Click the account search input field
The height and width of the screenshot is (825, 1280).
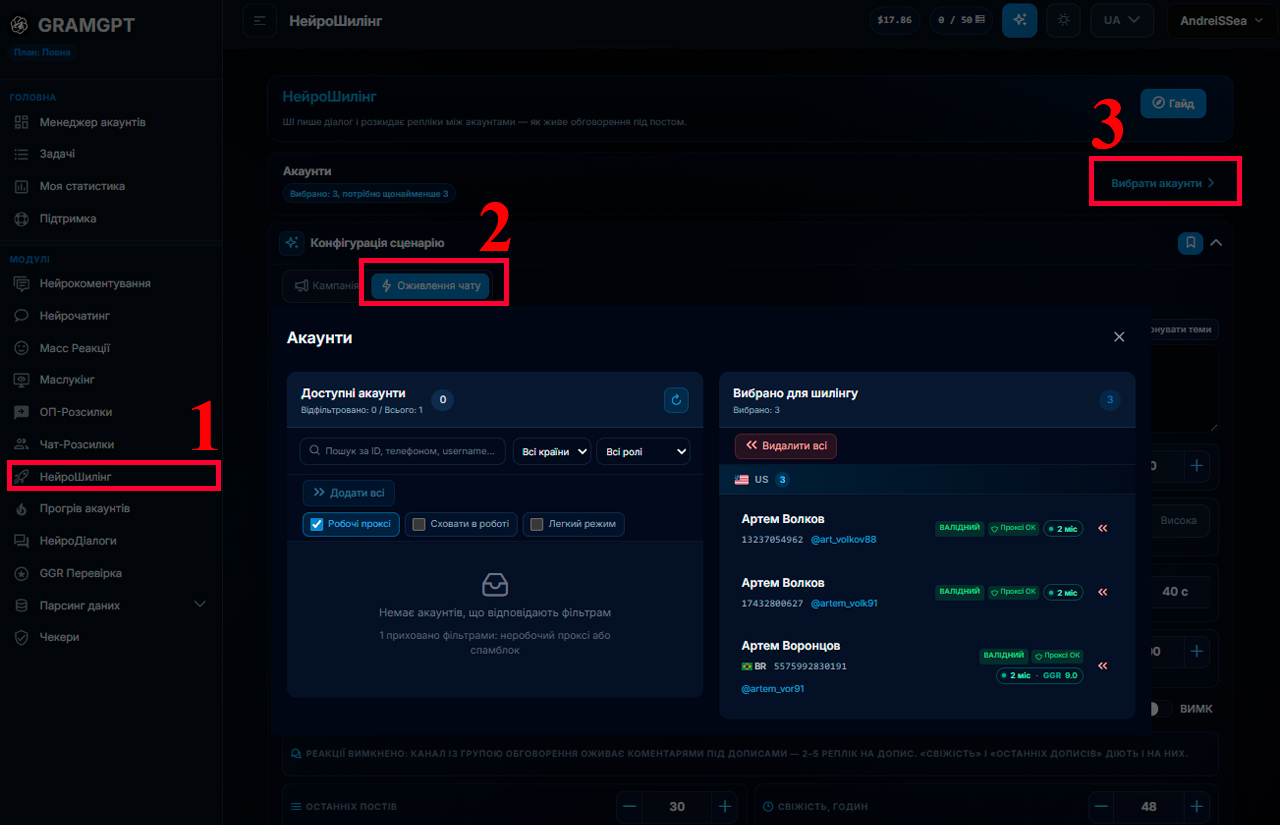point(403,451)
